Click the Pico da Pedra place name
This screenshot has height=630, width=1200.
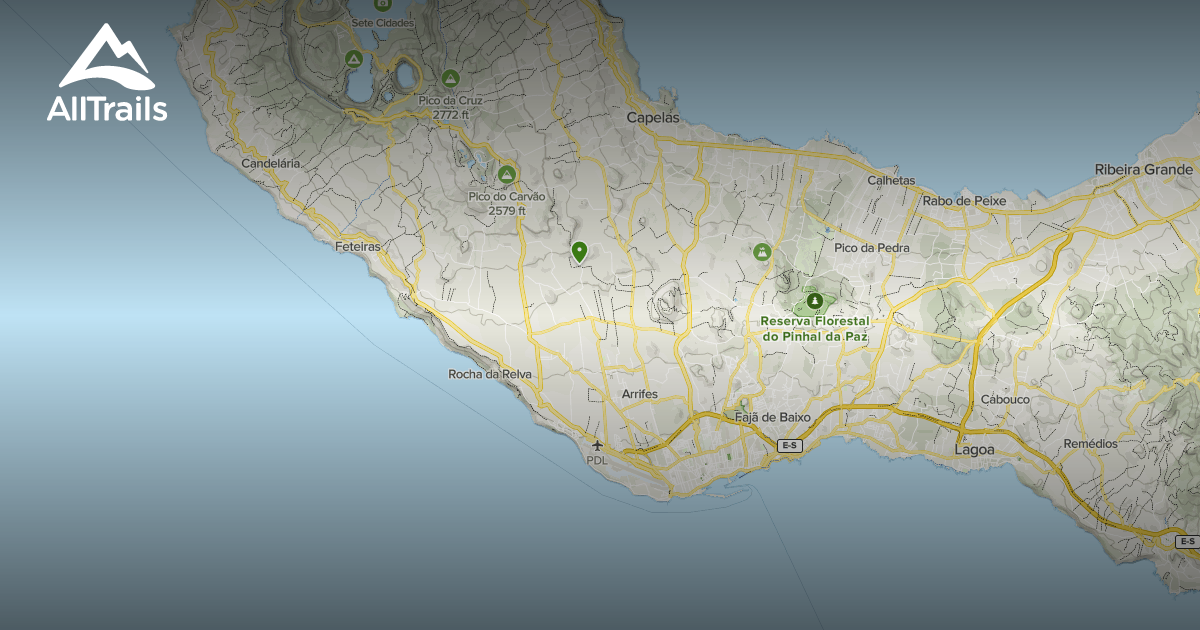coord(872,247)
